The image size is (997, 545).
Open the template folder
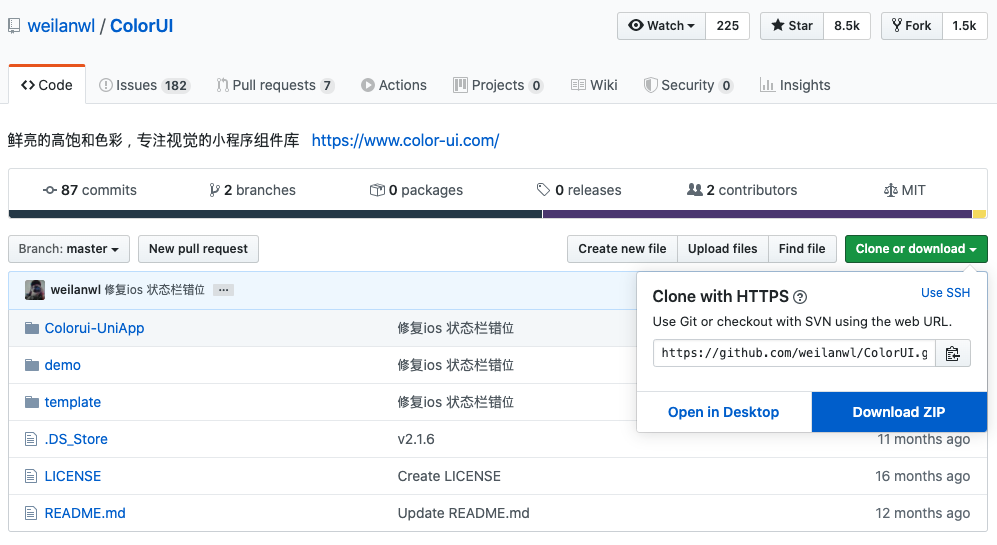(x=72, y=402)
